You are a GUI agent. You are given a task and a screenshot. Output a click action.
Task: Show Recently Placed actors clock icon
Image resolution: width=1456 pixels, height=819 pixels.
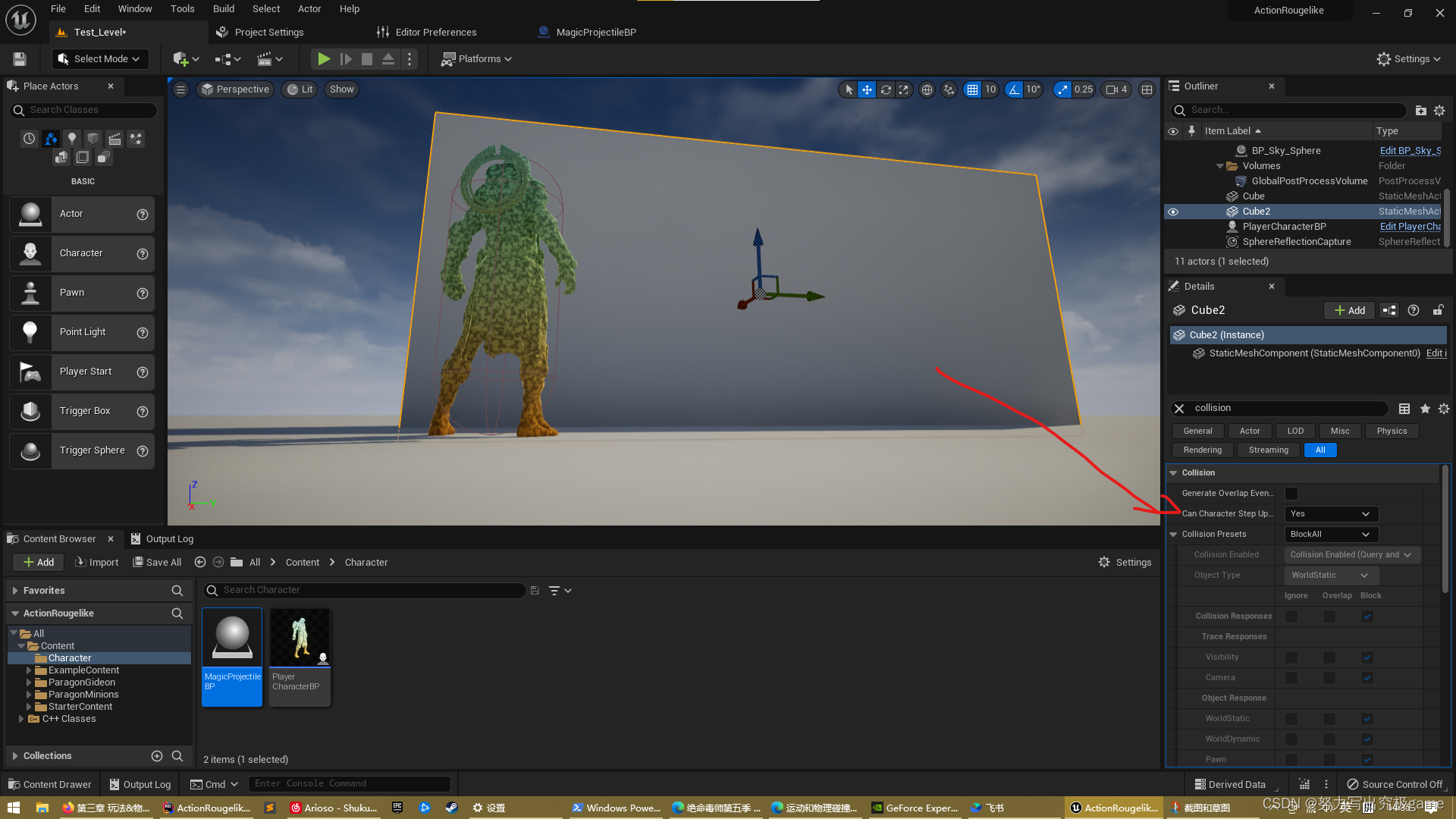point(29,139)
